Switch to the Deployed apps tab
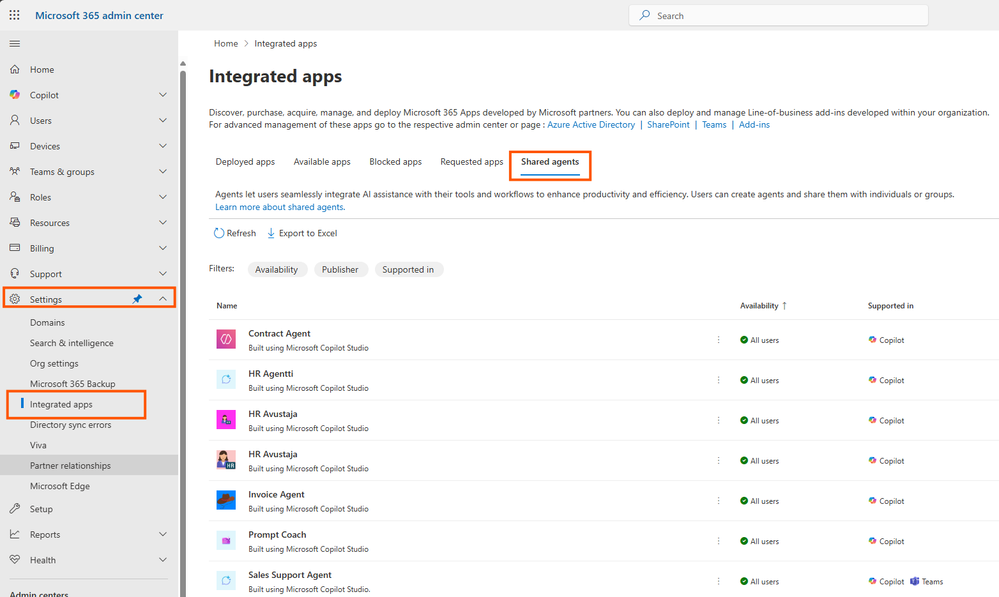This screenshot has width=999, height=597. tap(245, 162)
